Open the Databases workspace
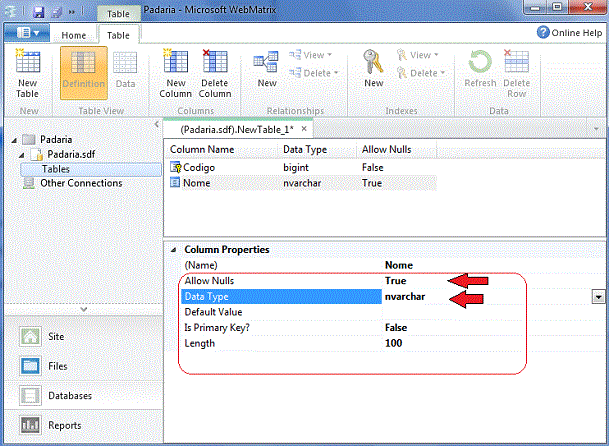This screenshot has height=446, width=609. coord(70,395)
